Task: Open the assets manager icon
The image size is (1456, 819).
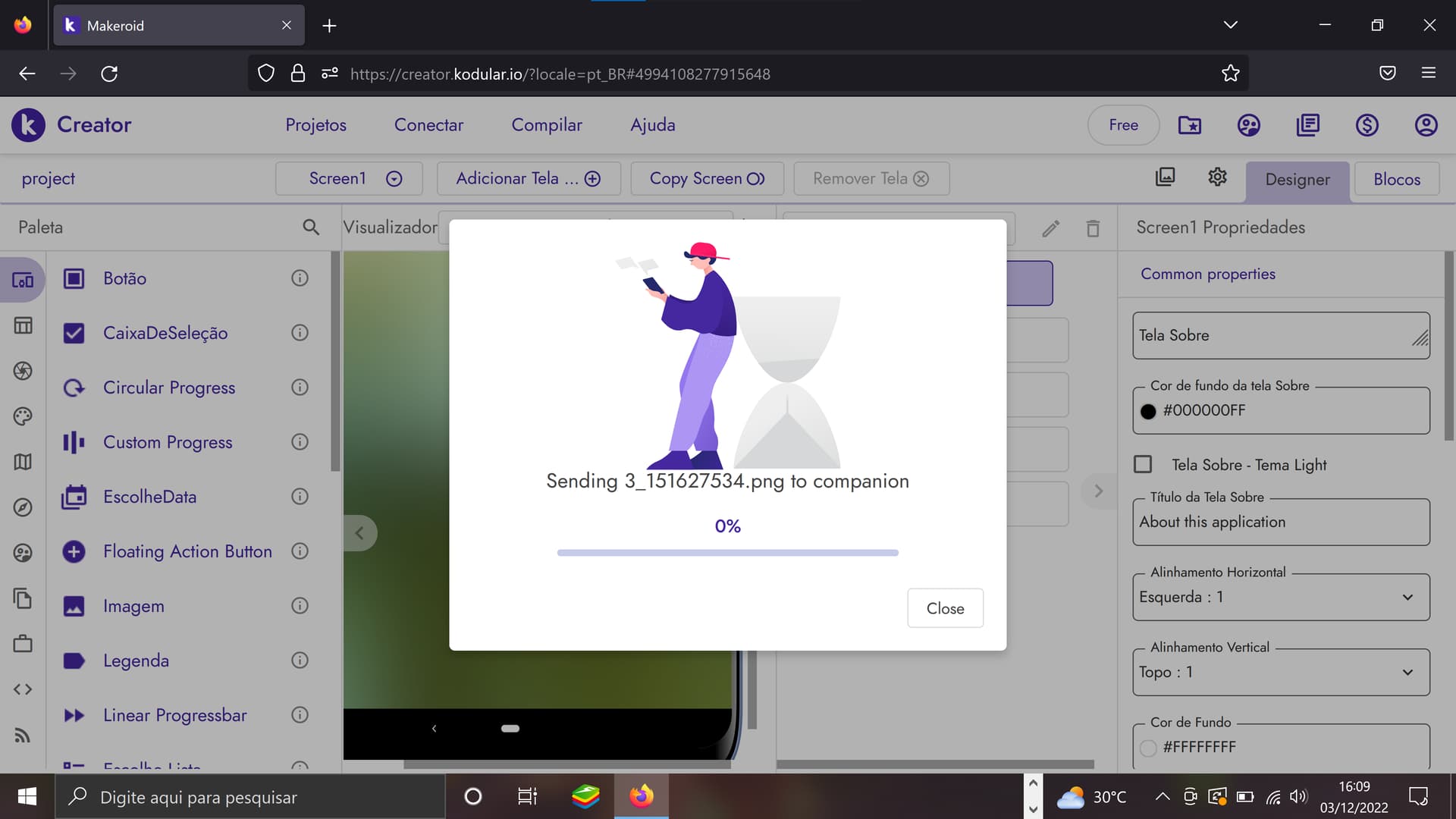Action: click(1166, 177)
